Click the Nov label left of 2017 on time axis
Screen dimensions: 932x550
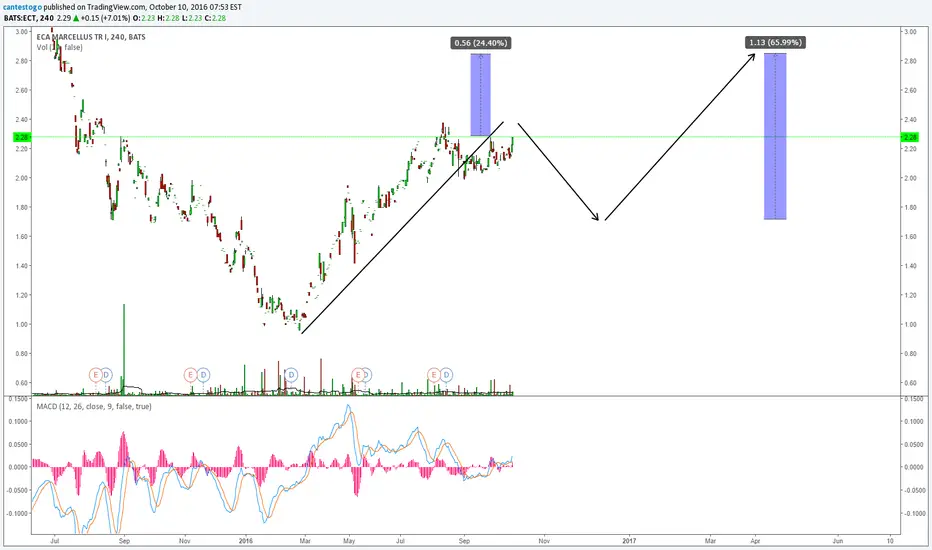(544, 541)
